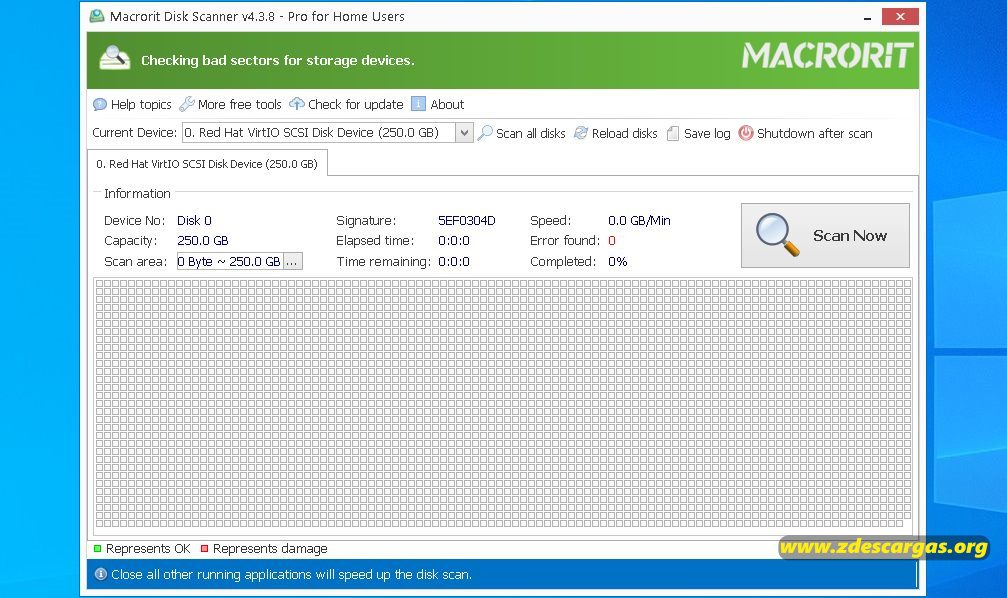Click the Capacity value 250.0 GB
The height and width of the screenshot is (598, 1007).
pyautogui.click(x=203, y=241)
